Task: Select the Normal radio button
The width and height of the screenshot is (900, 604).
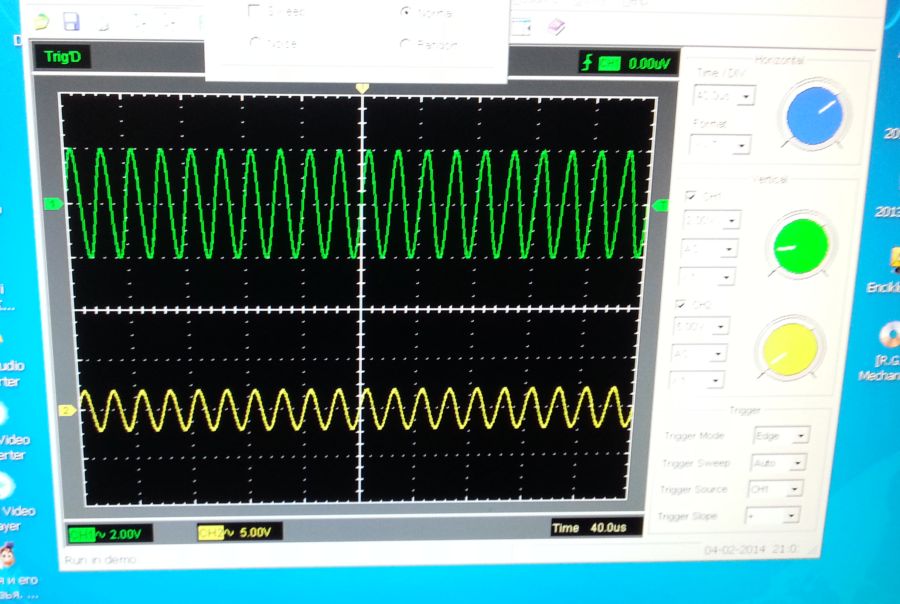Action: [405, 12]
